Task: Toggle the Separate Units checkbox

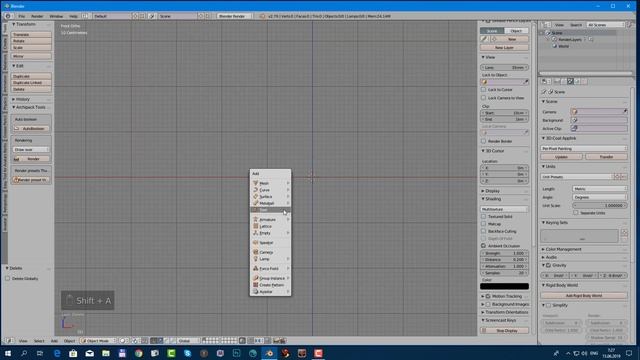Action: (x=576, y=213)
